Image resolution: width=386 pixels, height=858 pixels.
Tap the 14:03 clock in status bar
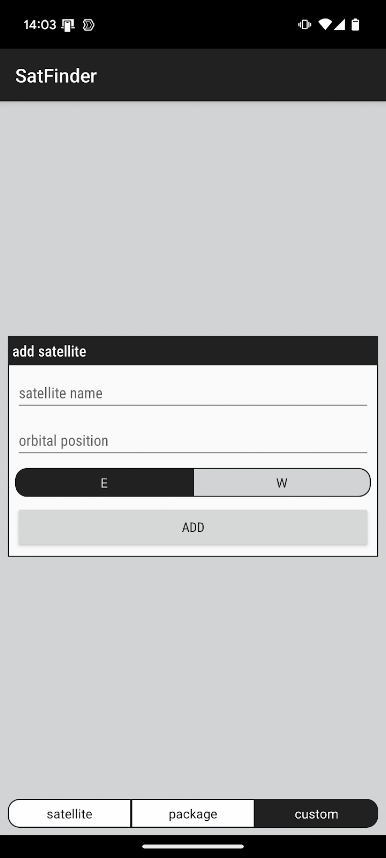pyautogui.click(x=39, y=25)
